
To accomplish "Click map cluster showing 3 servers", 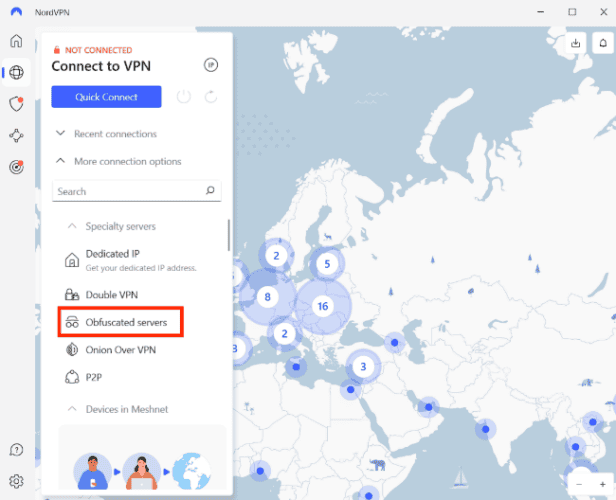I will point(363,366).
